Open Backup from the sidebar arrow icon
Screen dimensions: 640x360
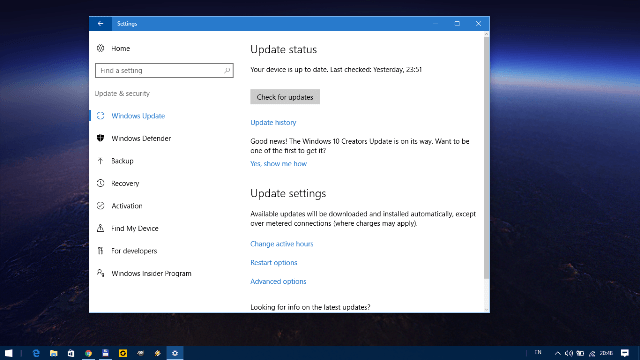(x=100, y=161)
